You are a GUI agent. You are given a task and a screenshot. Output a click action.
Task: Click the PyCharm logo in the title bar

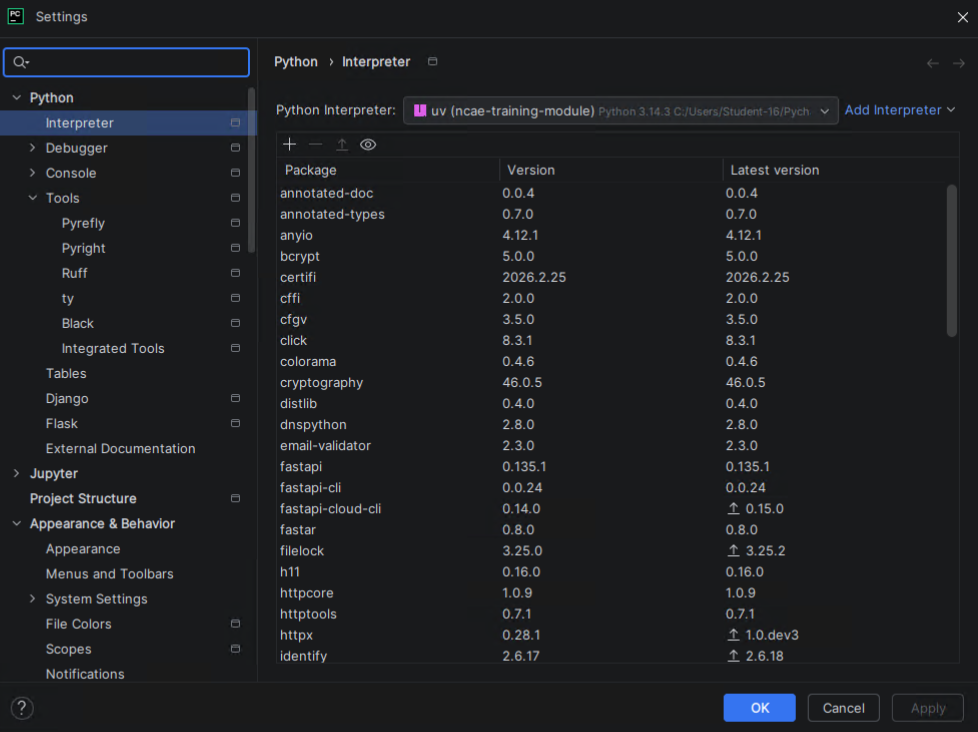point(16,16)
